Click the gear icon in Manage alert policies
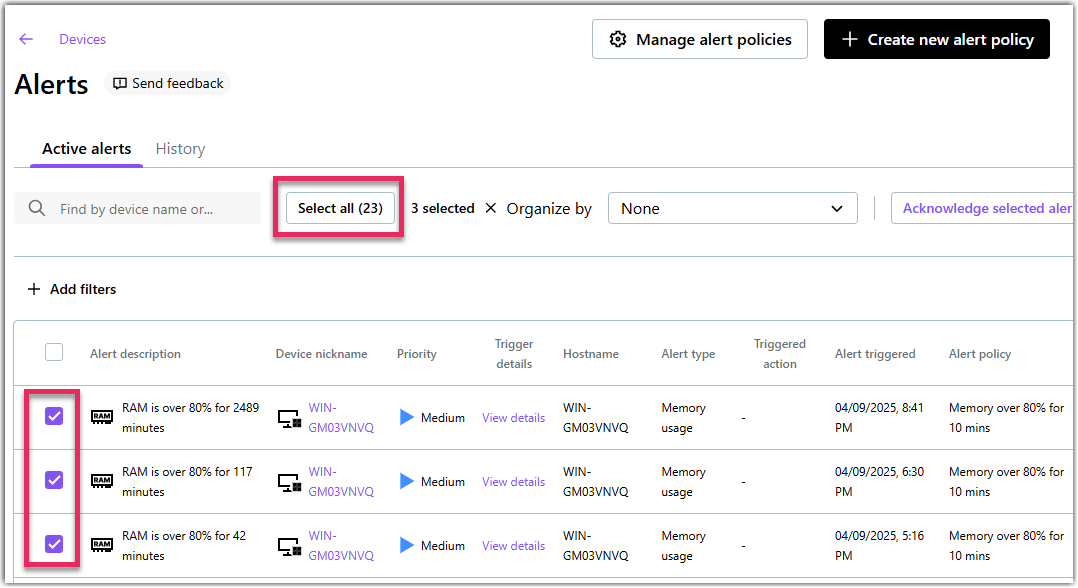The height and width of the screenshot is (588, 1078). pyautogui.click(x=618, y=39)
